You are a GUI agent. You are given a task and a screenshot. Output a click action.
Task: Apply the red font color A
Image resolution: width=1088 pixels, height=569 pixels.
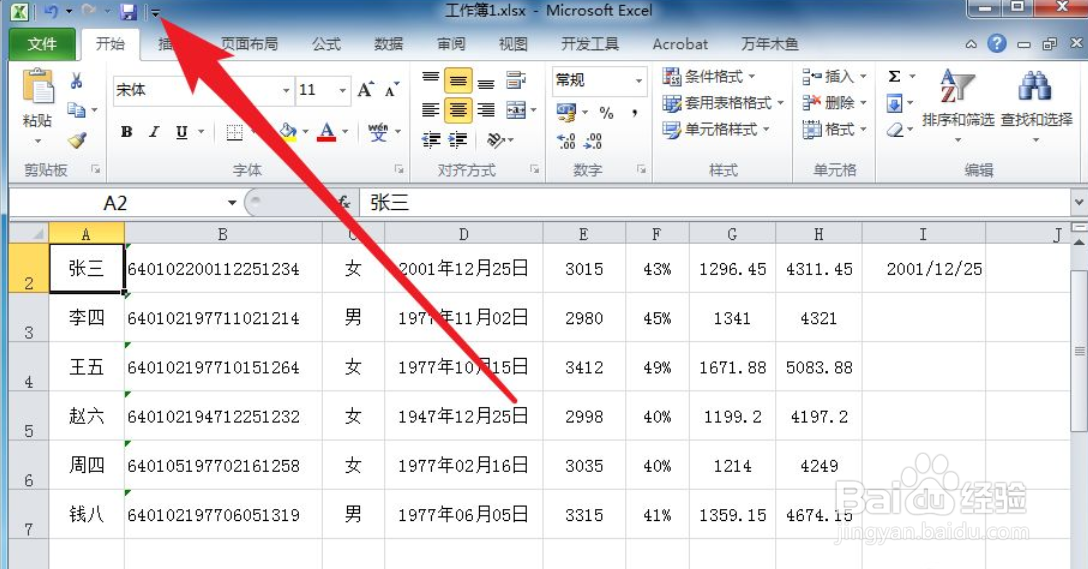click(x=327, y=132)
